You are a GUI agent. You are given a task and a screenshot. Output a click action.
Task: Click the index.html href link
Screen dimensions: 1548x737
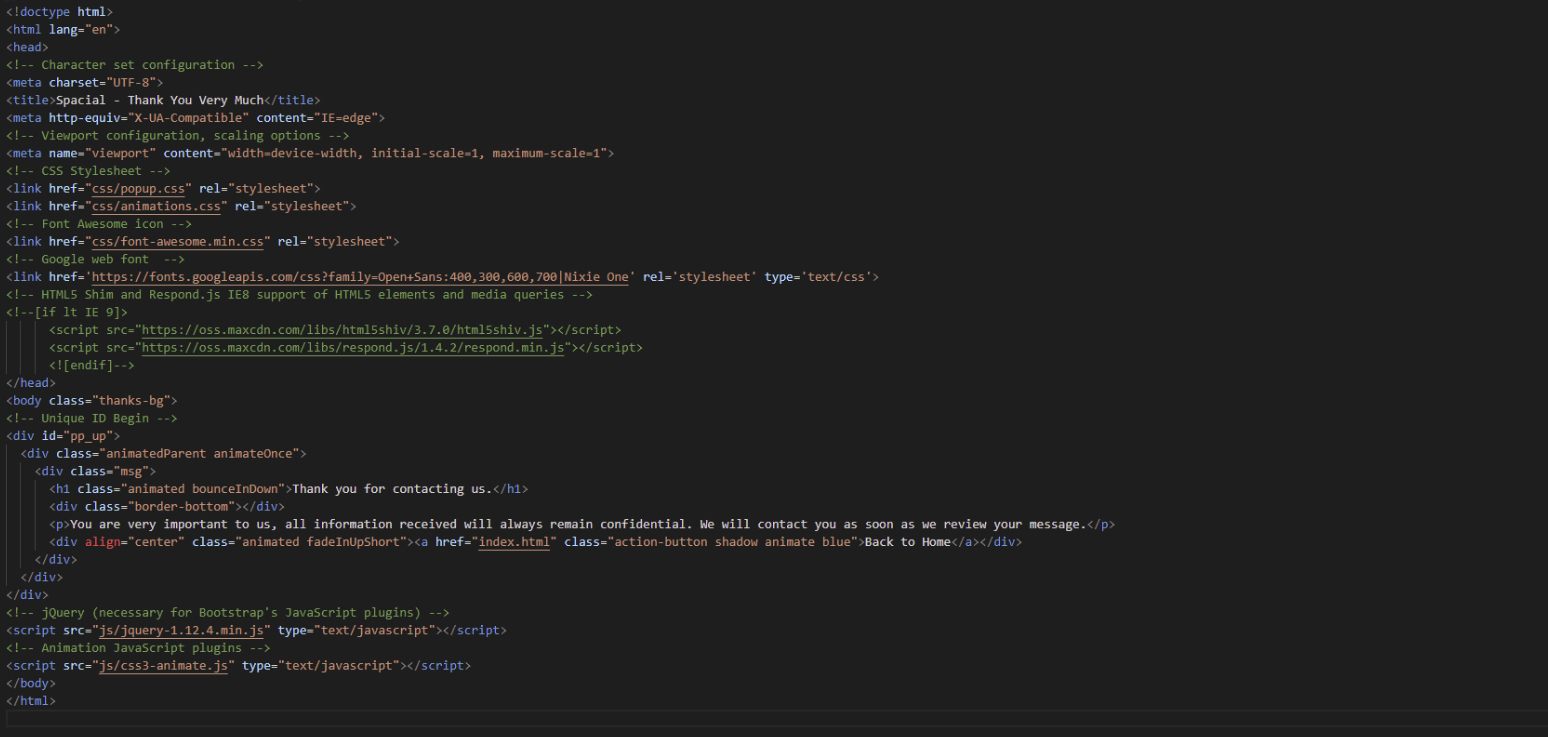pos(514,542)
